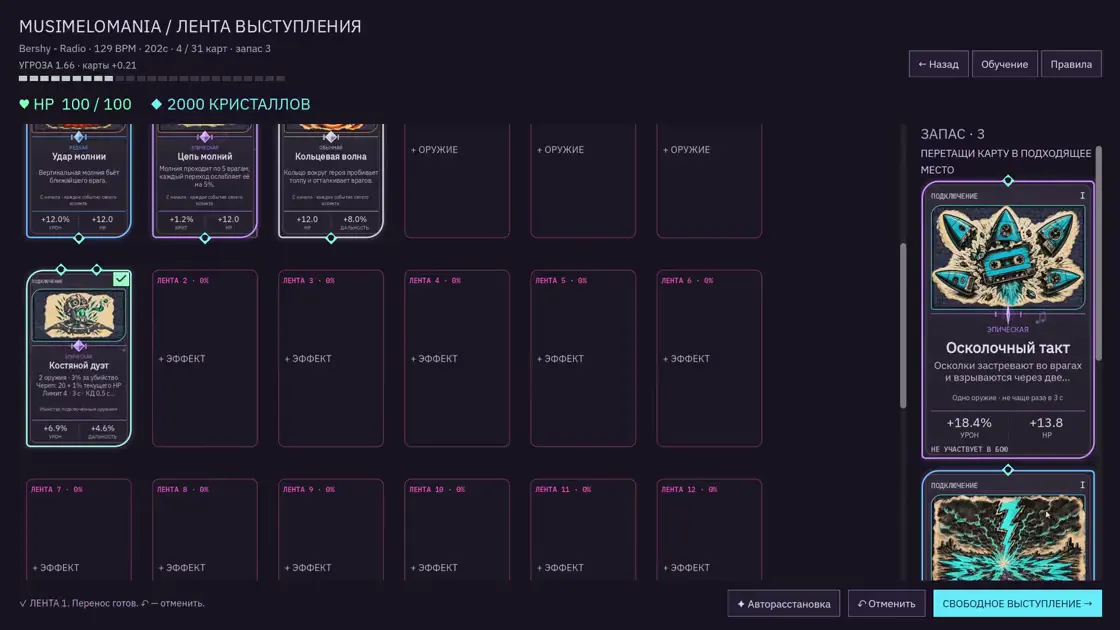
Task: Click the main board vertical scrollbar
Action: 903,326
